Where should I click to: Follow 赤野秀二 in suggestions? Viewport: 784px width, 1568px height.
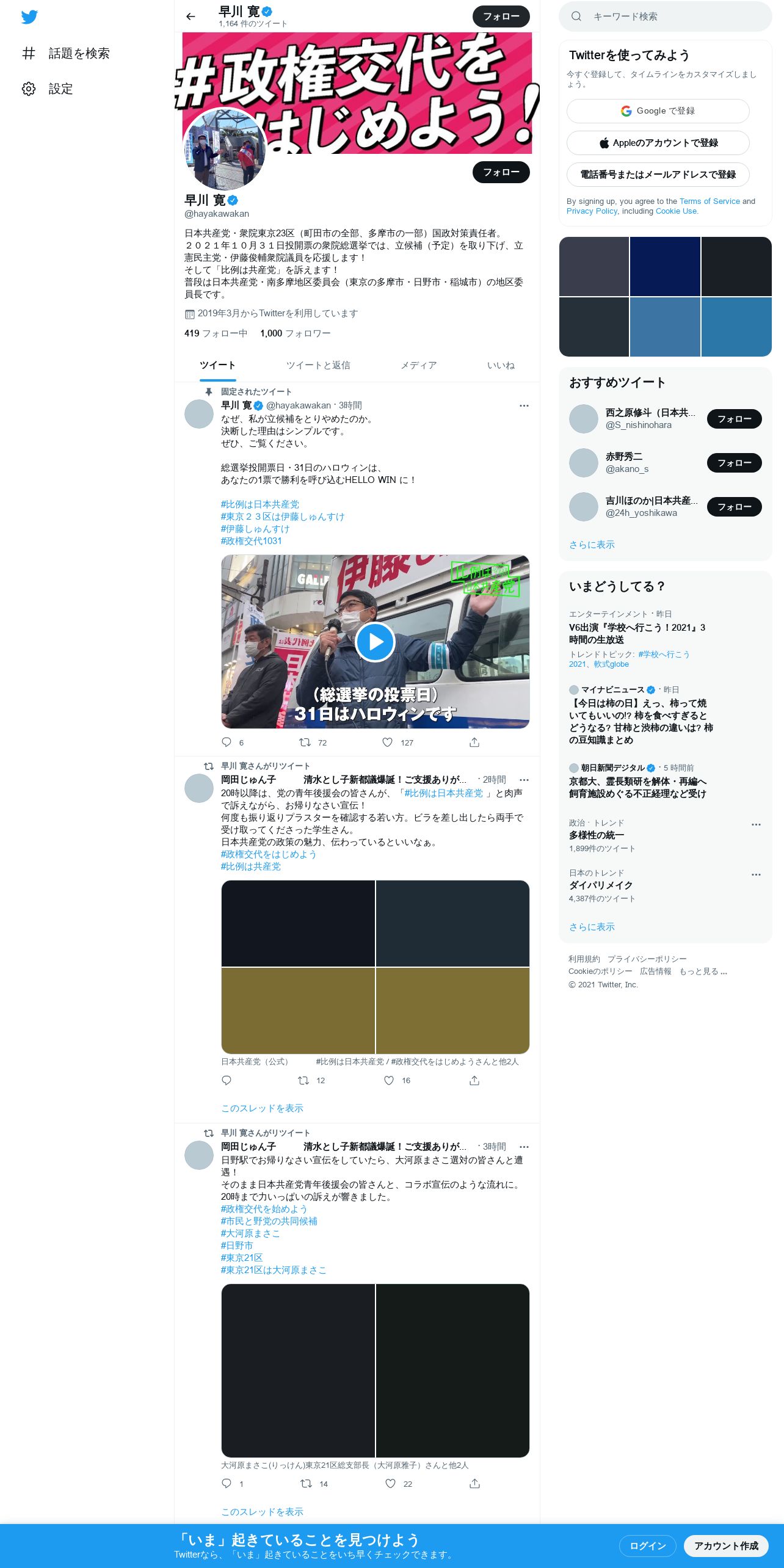point(735,463)
